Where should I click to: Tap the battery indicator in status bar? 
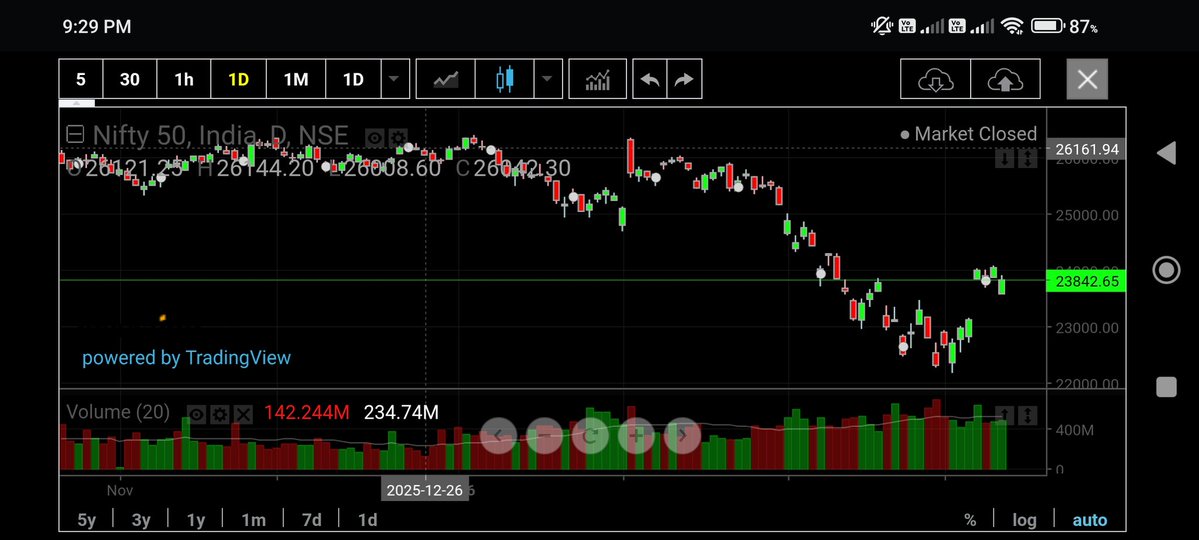click(1048, 26)
